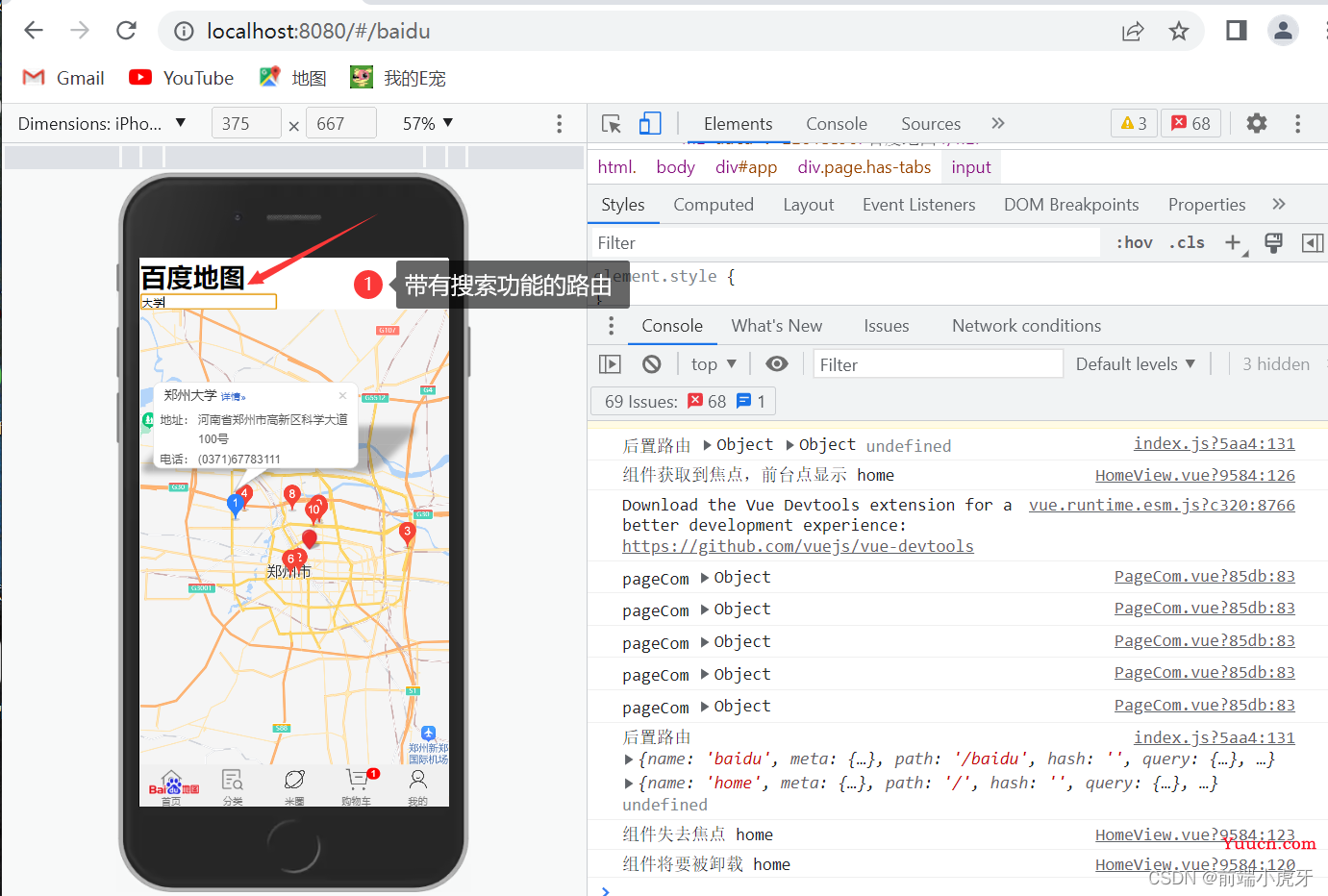Click the 69 Issues summary button
The height and width of the screenshot is (896, 1328).
coord(684,401)
